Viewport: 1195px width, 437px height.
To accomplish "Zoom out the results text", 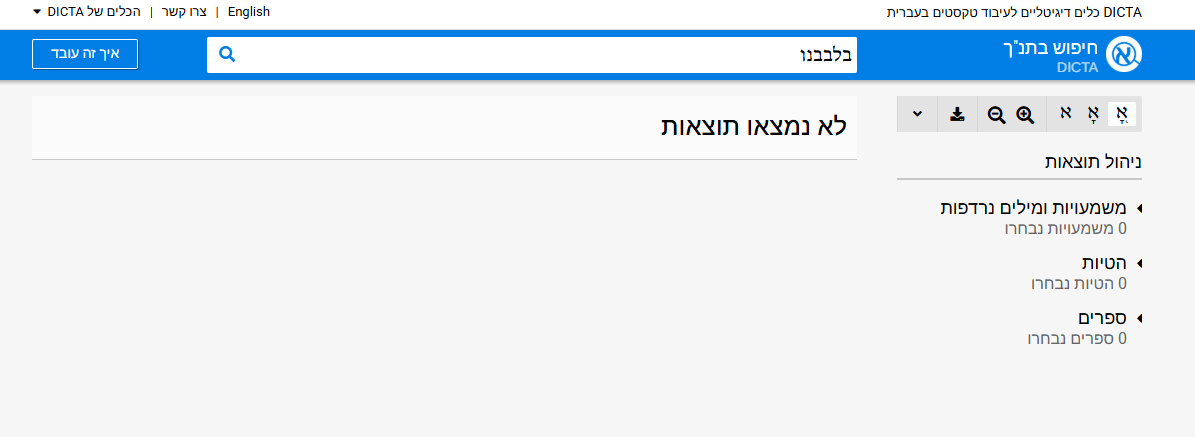I will point(996,114).
